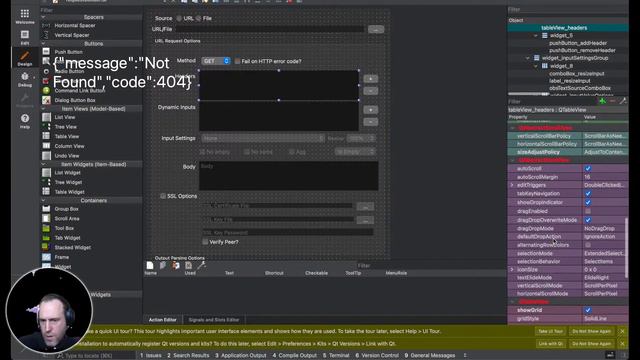Enable the SSL Options checkbox
The width and height of the screenshot is (640, 360).
coord(163,196)
